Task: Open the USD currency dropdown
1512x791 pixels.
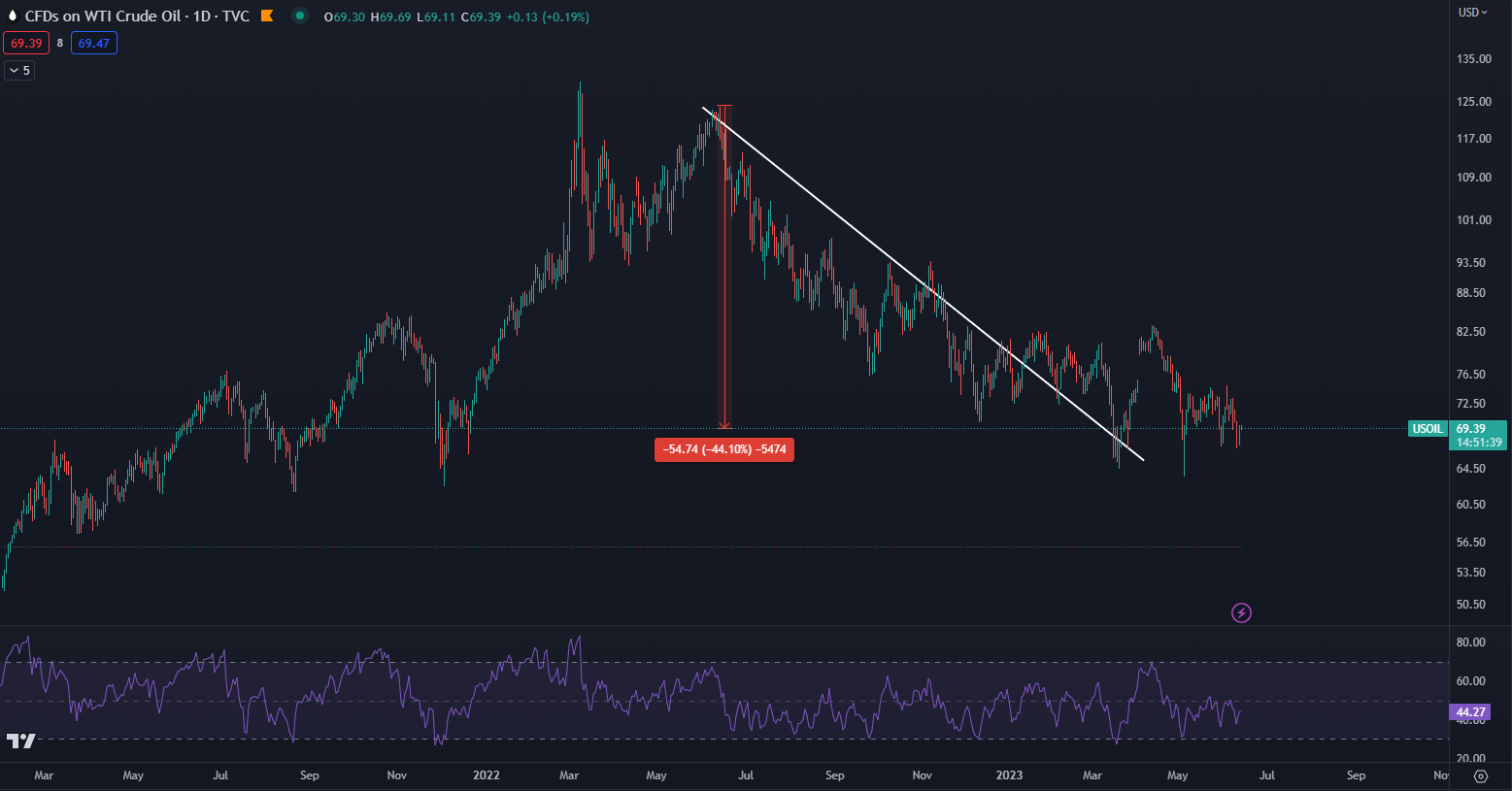Action: [x=1472, y=13]
